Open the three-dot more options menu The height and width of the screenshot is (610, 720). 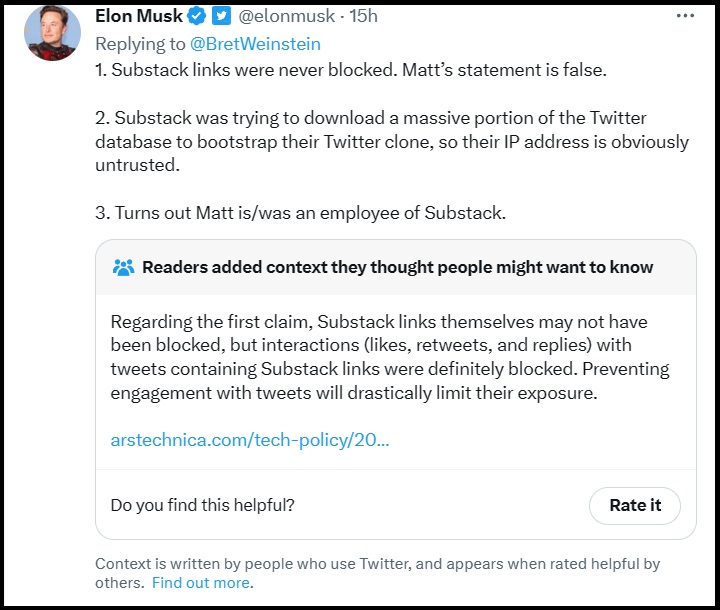click(685, 16)
